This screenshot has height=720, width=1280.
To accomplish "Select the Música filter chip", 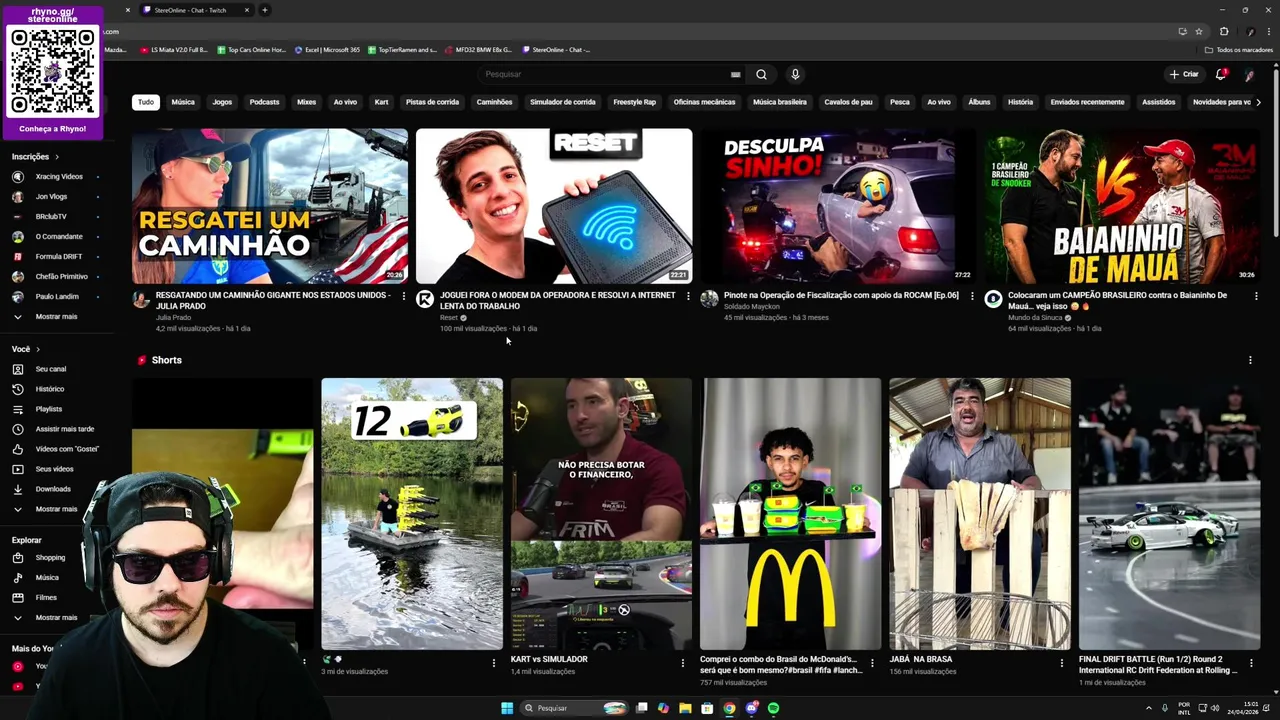I will (183, 102).
